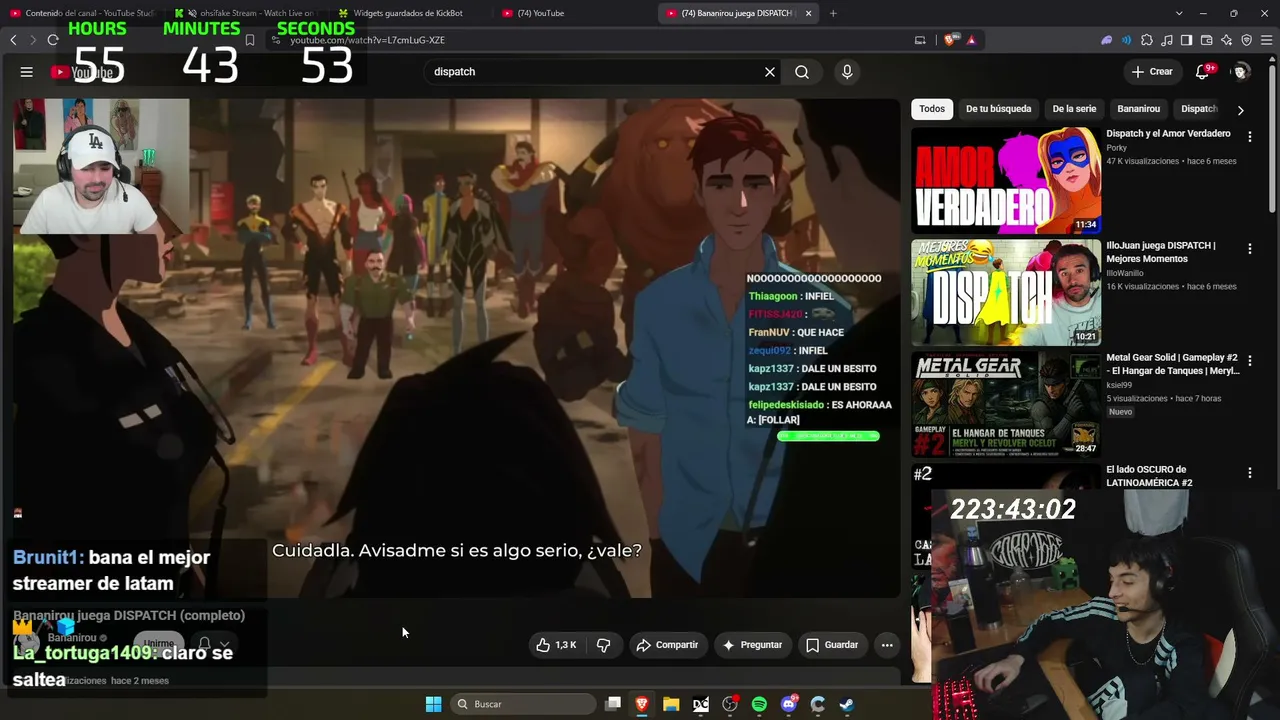Select the Bananirou filter chip

click(x=1138, y=109)
